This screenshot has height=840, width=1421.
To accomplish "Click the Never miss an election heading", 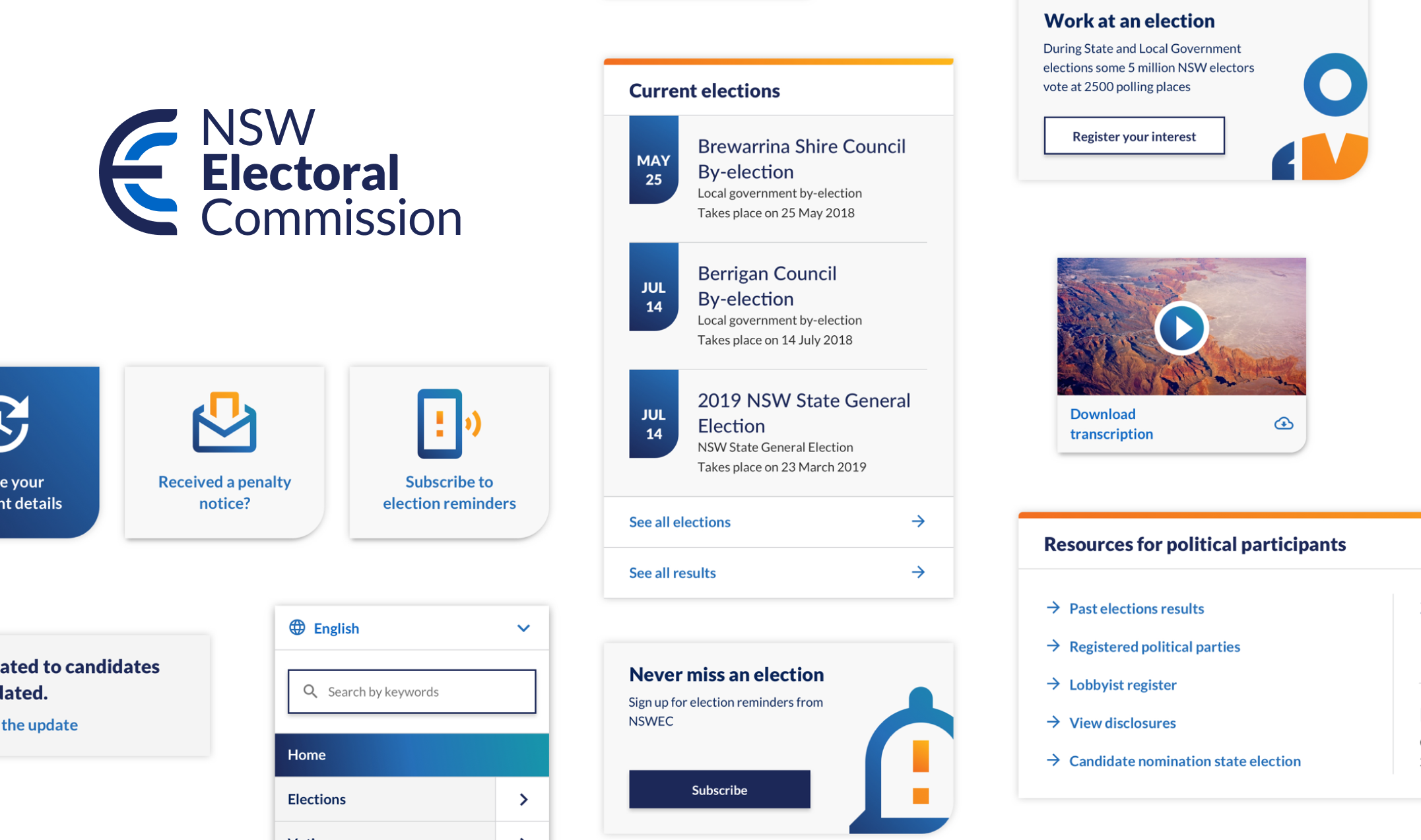I will point(726,674).
